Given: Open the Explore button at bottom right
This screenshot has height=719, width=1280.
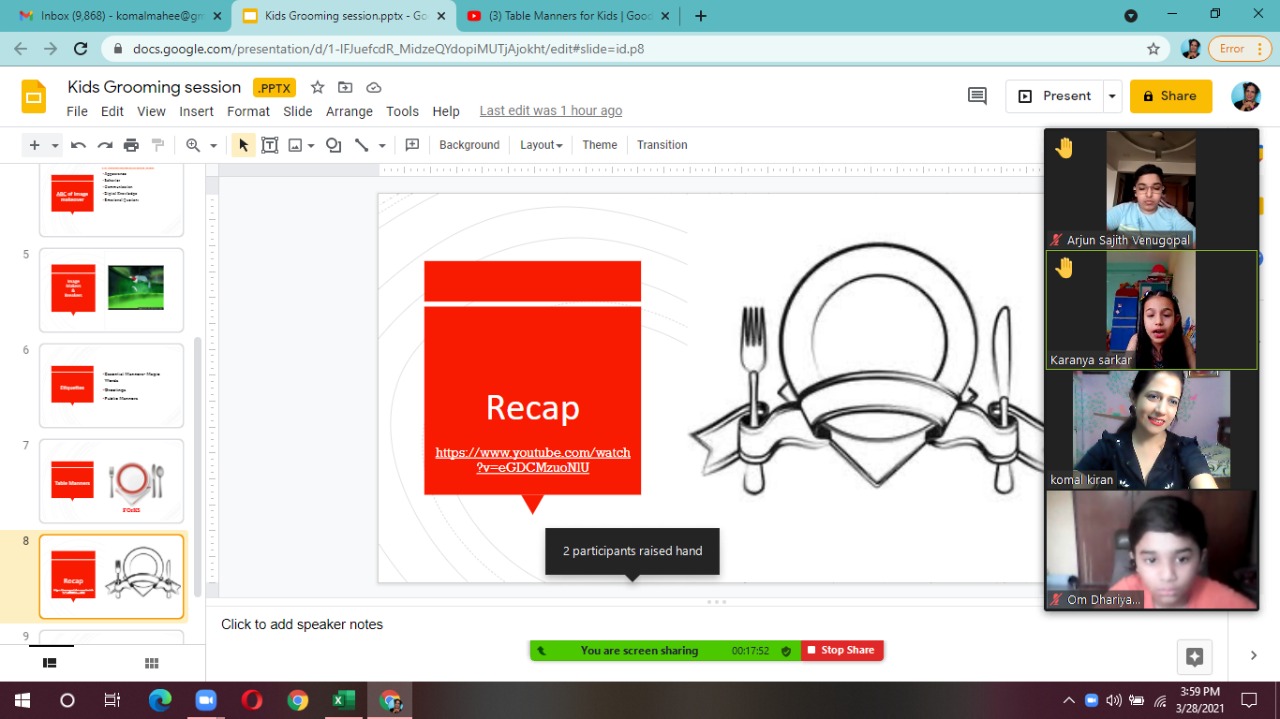Looking at the screenshot, I should pyautogui.click(x=1194, y=656).
